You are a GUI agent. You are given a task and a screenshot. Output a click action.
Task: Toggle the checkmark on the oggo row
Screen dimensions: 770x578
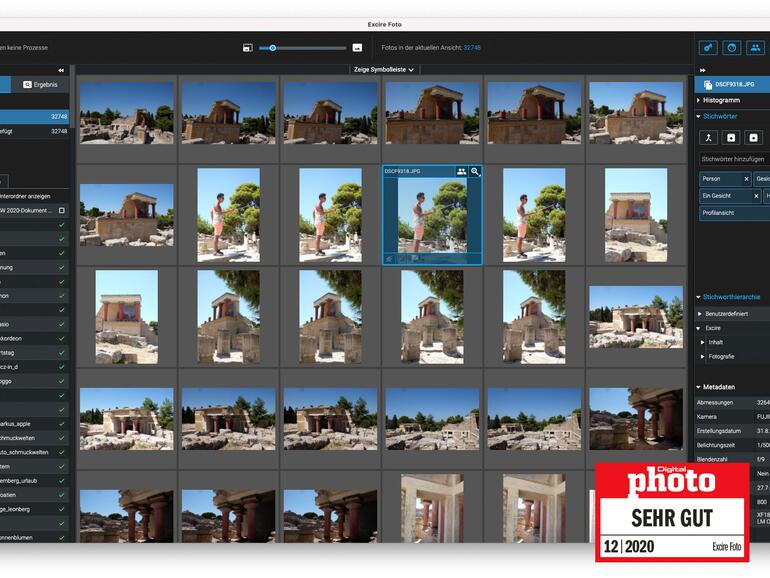tap(61, 381)
